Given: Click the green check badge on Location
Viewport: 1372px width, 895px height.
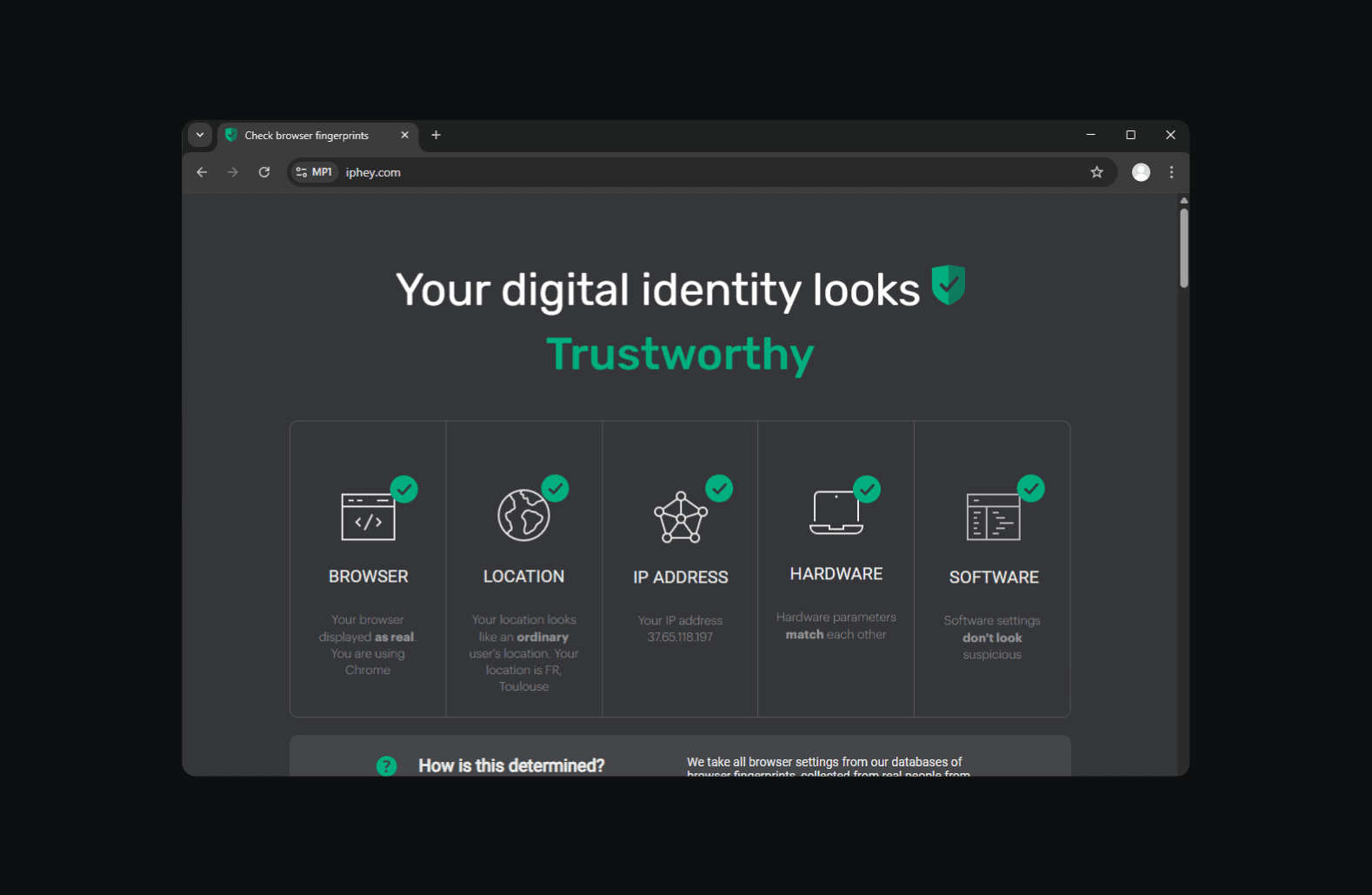Looking at the screenshot, I should [x=556, y=489].
